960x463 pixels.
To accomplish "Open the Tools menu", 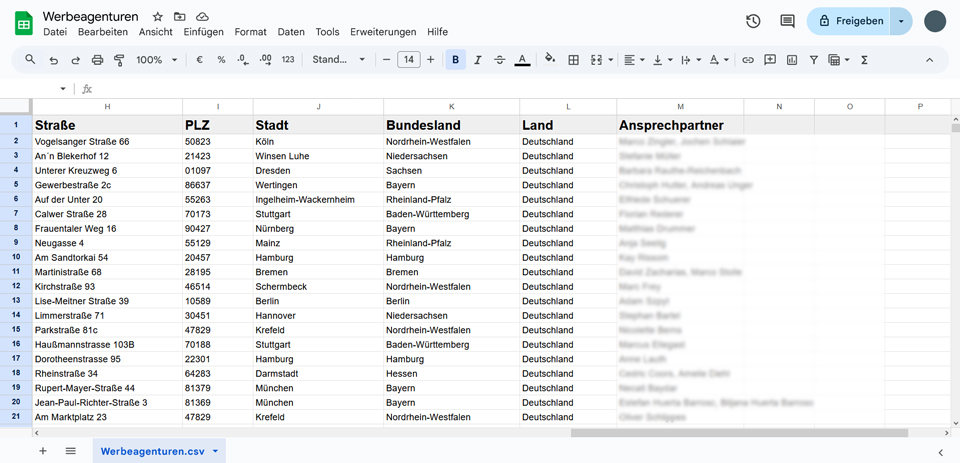I will (x=328, y=32).
